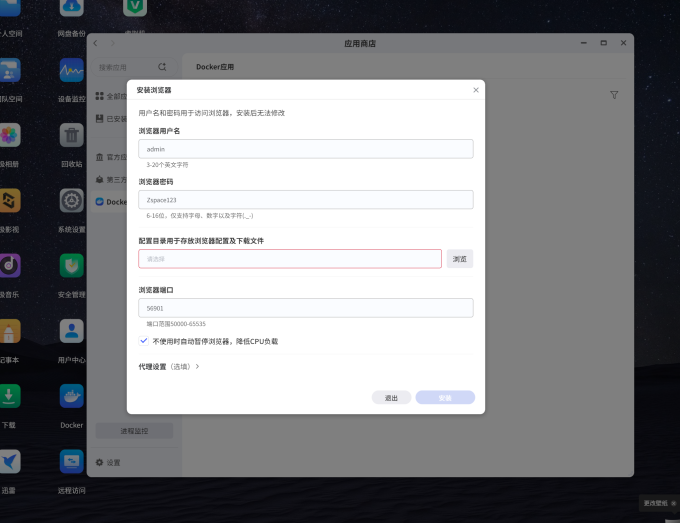Open the 团队空间 desktop icon
680x523 pixels.
10,70
